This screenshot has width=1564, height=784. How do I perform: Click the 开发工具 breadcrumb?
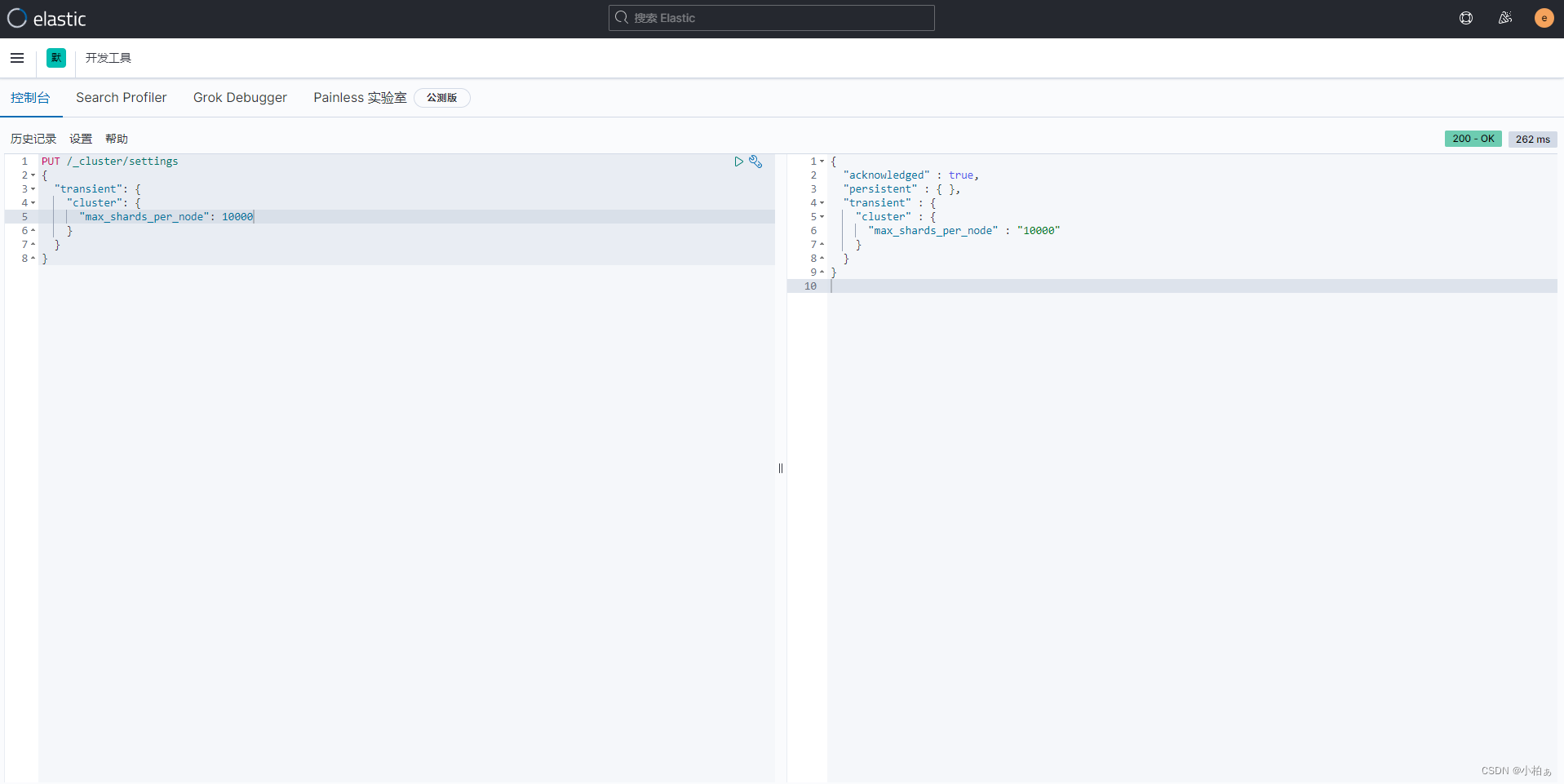click(109, 58)
